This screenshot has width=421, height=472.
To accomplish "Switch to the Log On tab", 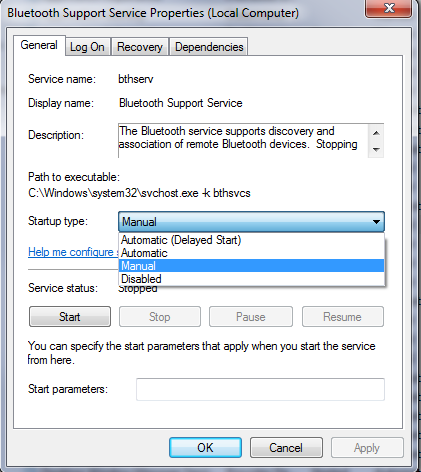I will pyautogui.click(x=88, y=47).
